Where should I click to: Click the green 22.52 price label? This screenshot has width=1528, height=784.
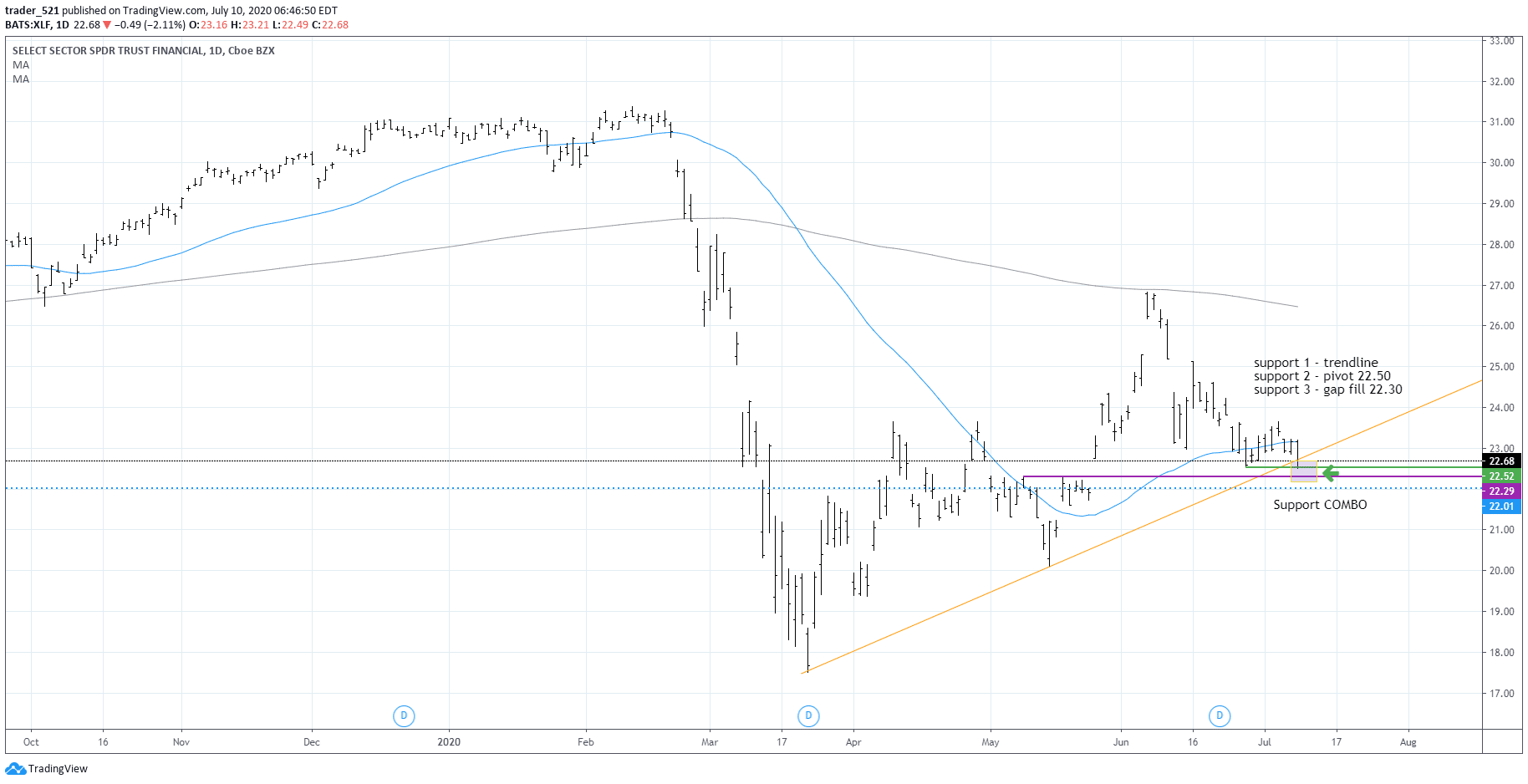[1501, 476]
